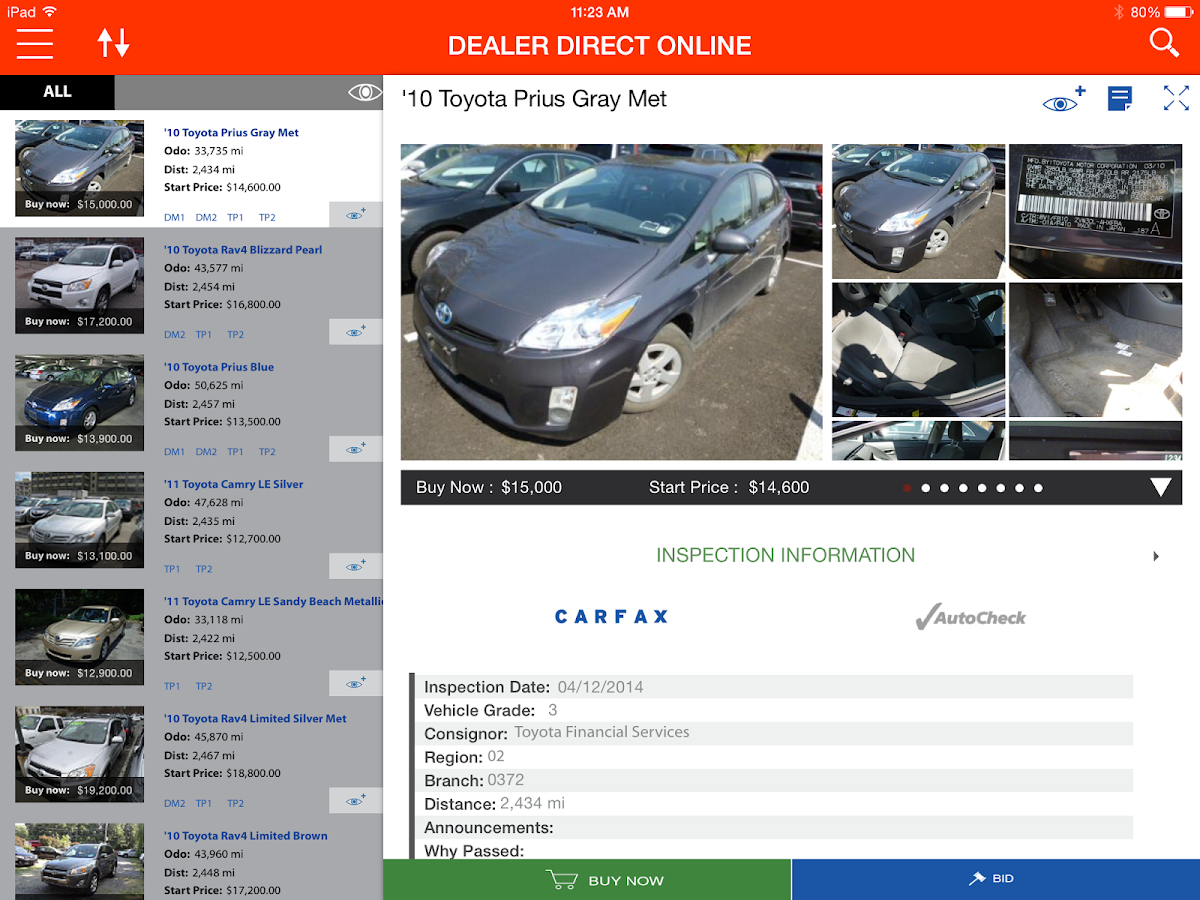Open the AutoCheck report
The width and height of the screenshot is (1200, 900).
970,617
